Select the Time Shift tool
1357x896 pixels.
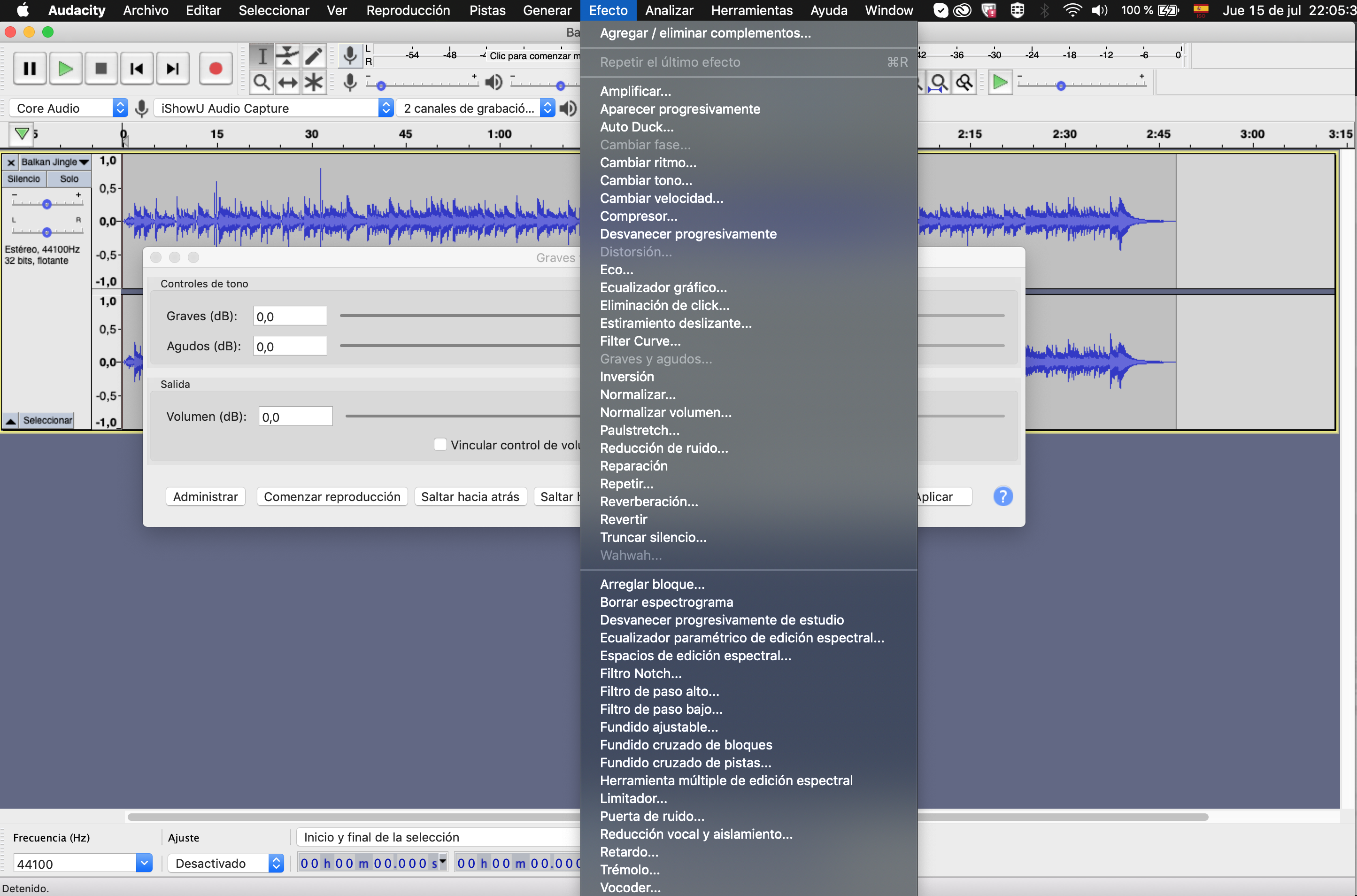click(x=287, y=82)
